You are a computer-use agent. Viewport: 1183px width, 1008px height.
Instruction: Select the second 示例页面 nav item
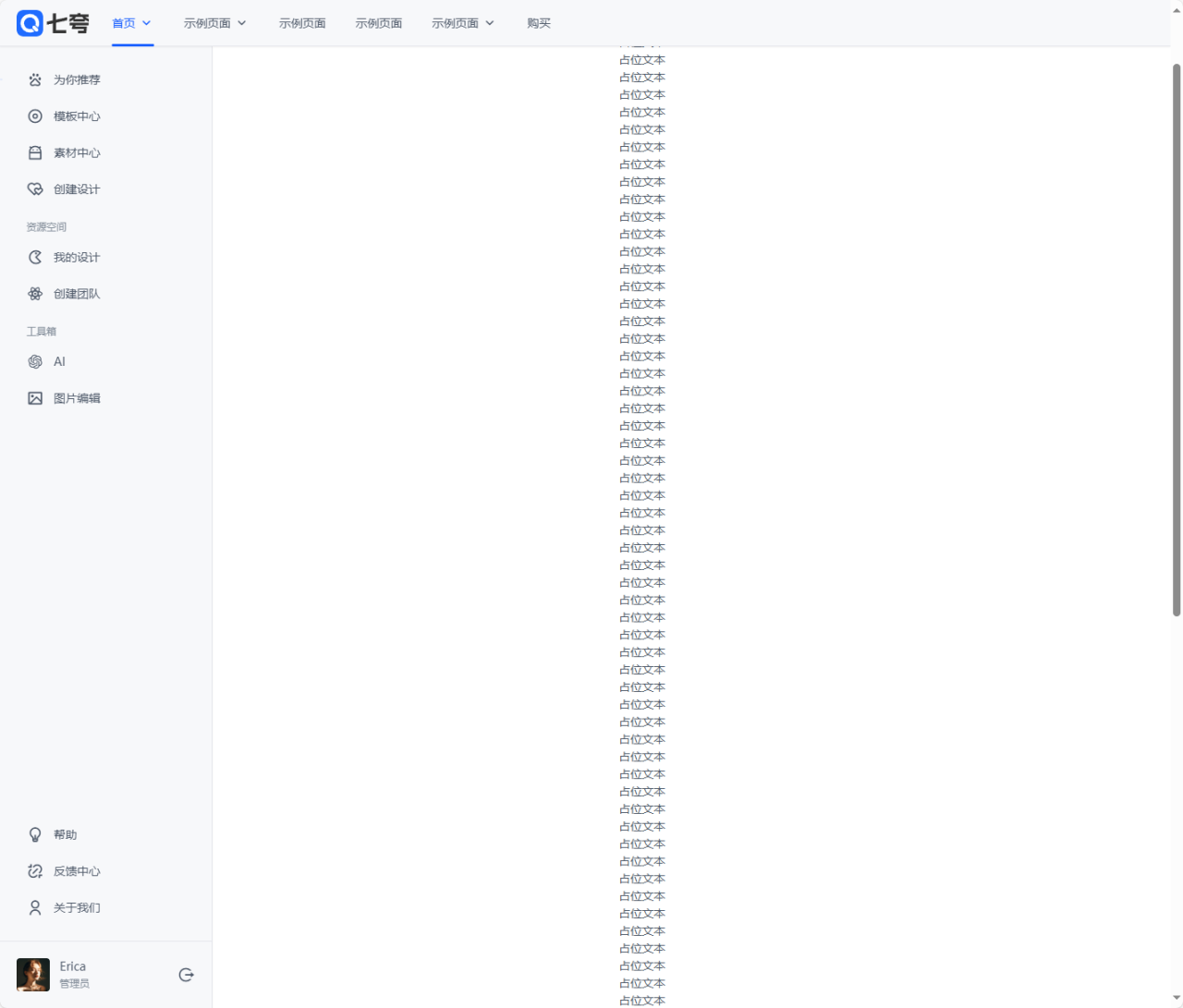[x=302, y=23]
